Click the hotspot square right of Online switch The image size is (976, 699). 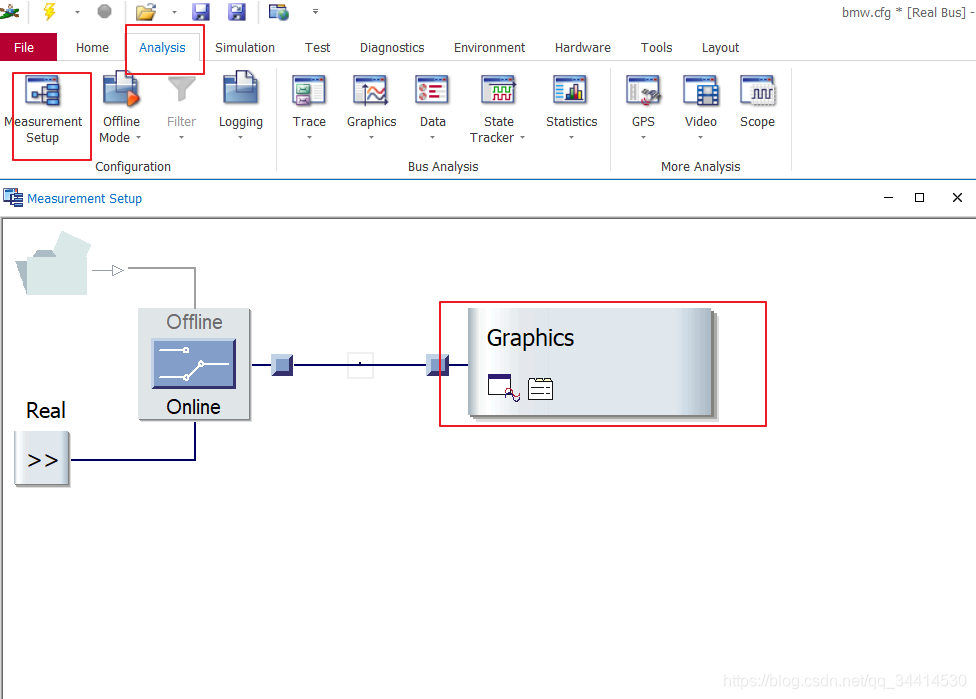pos(282,365)
